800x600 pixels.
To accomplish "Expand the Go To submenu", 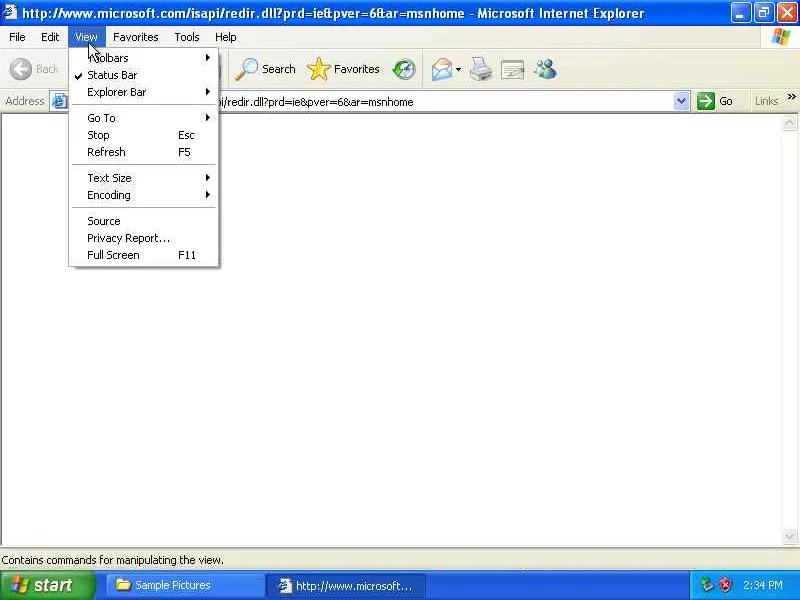I will [x=144, y=118].
